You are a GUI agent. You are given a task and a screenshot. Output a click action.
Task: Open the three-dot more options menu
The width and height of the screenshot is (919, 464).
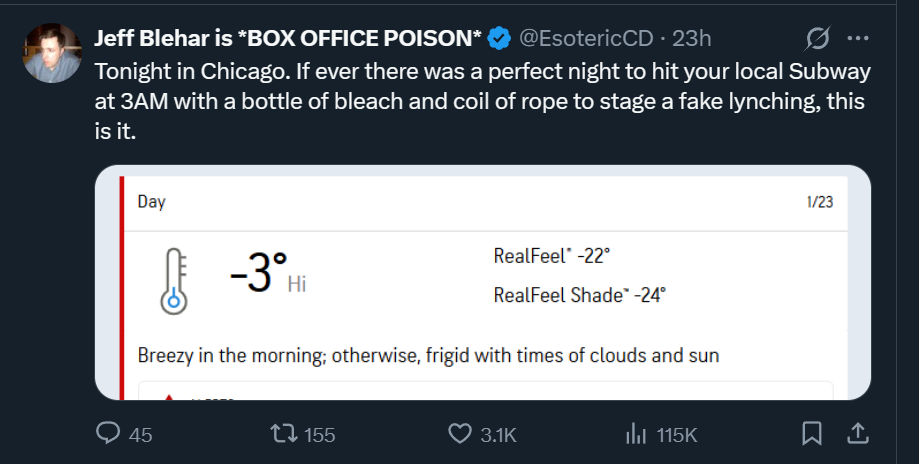(x=857, y=39)
